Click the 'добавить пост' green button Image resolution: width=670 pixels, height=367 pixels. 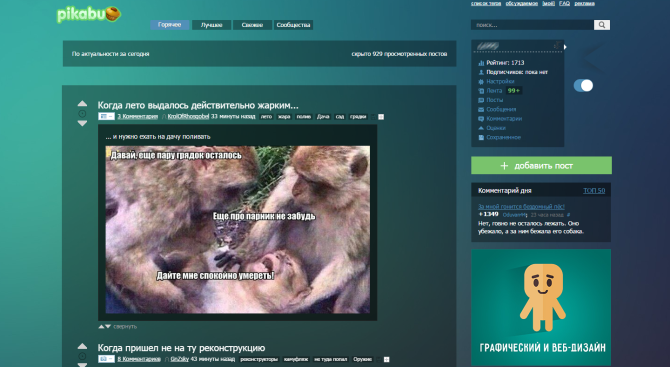pyautogui.click(x=541, y=165)
